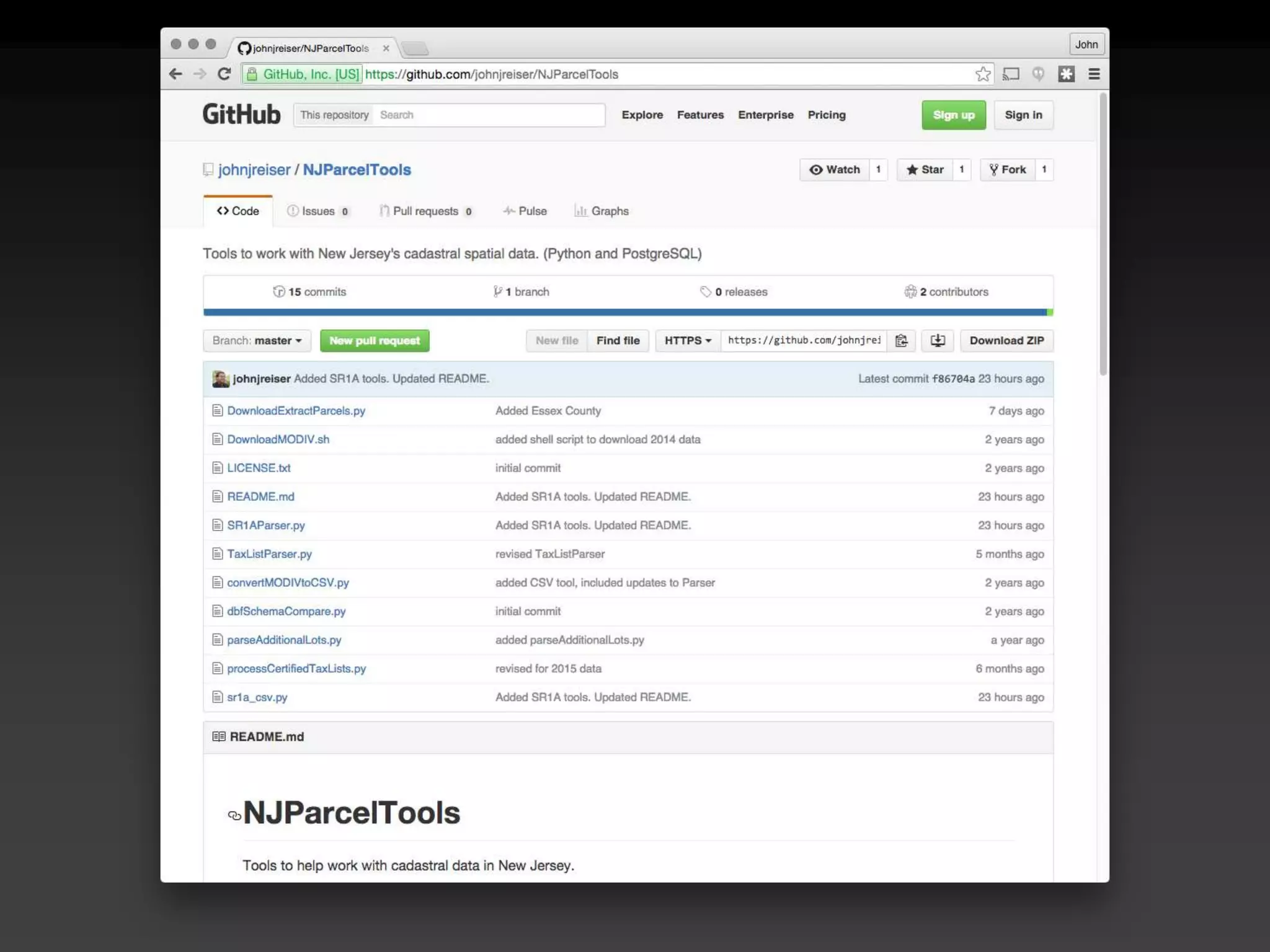
Task: Reload the page with the refresh icon
Action: pyautogui.click(x=224, y=74)
